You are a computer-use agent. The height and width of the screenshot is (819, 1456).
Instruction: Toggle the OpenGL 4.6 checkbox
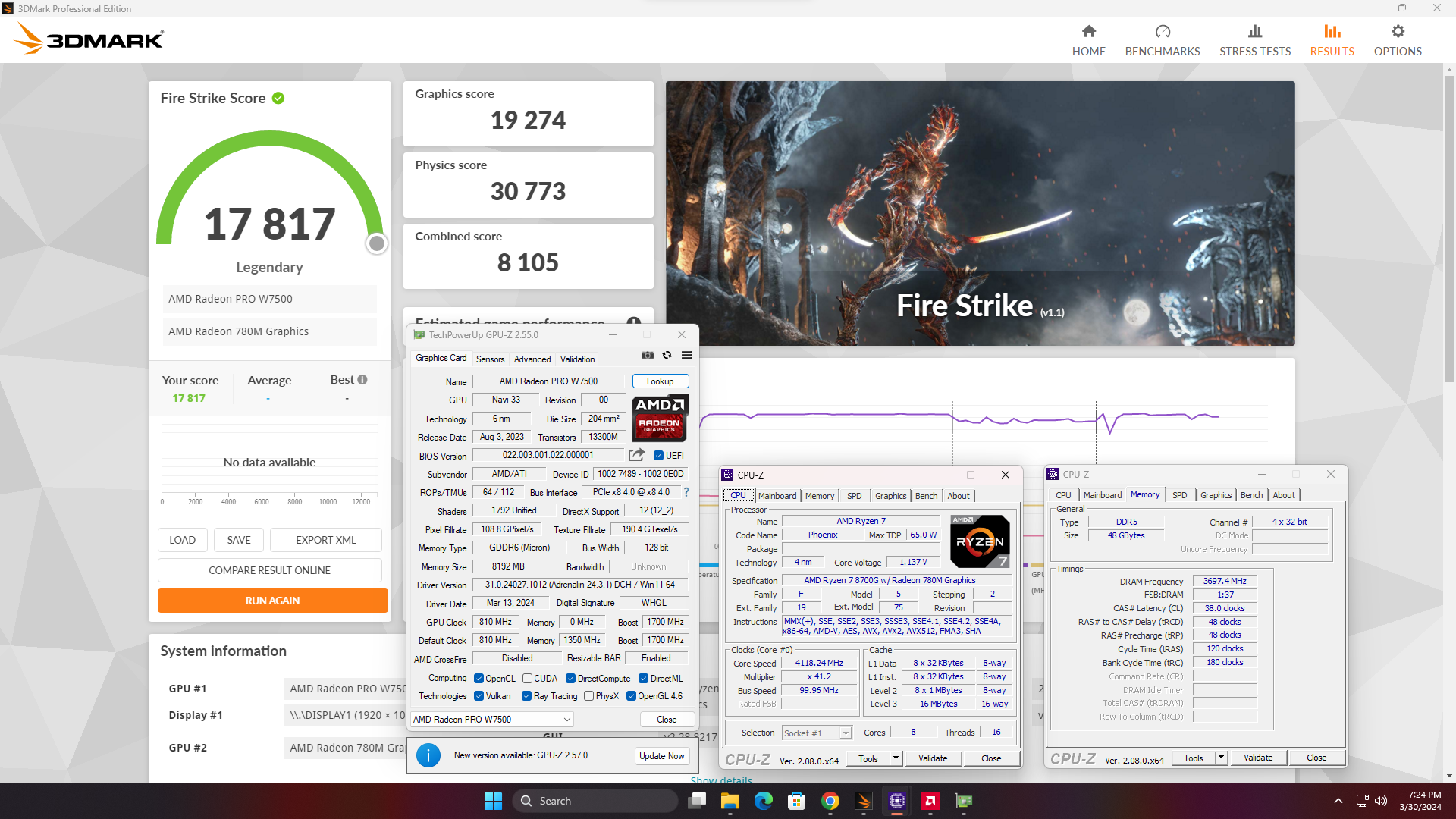(x=631, y=696)
